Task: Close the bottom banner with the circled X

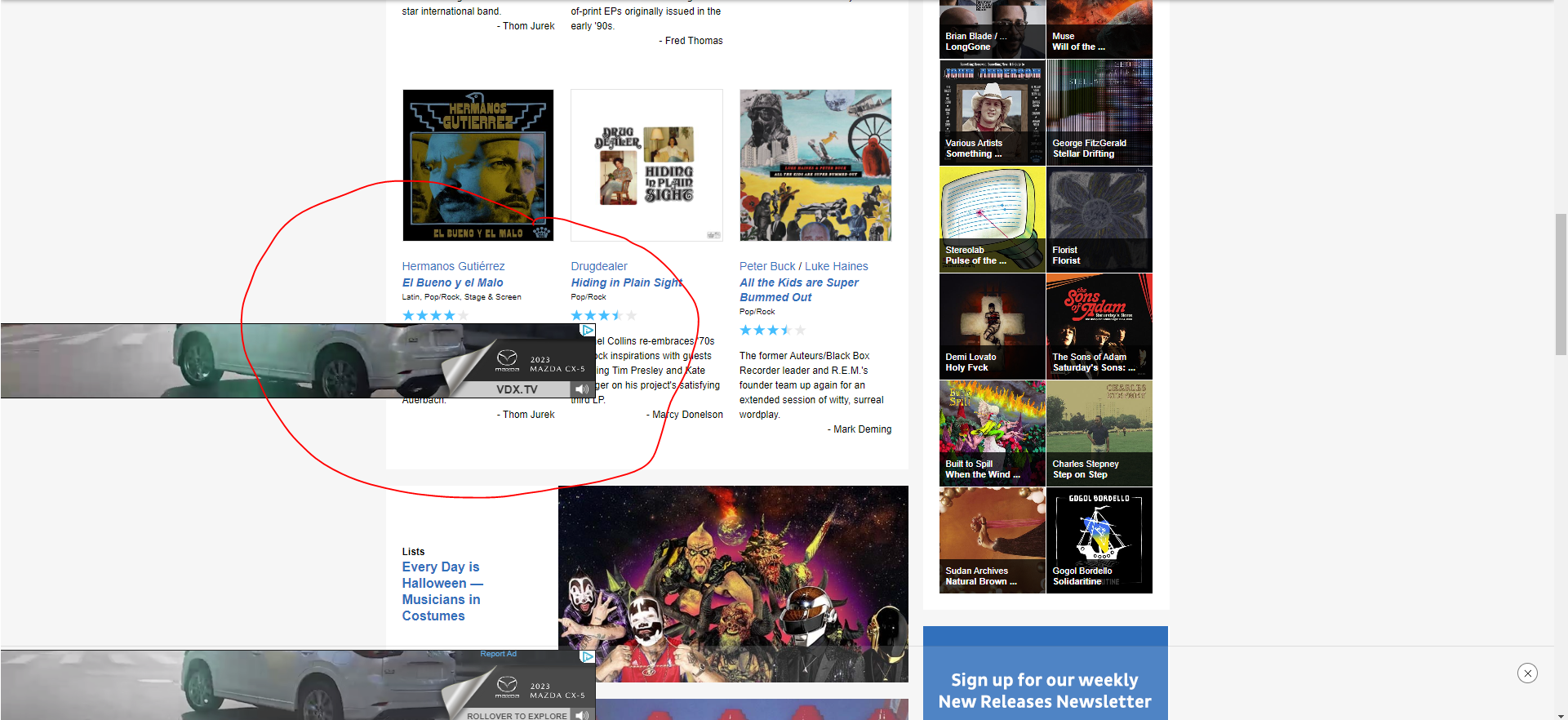Action: (1527, 673)
